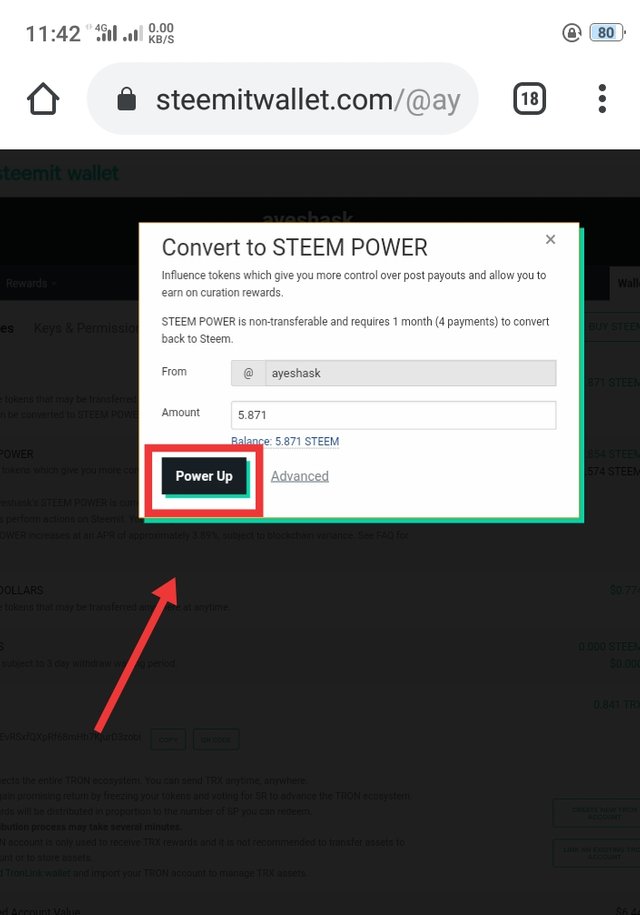Viewport: 640px width, 915px height.
Task: Tap the battery indicator showing 80
Action: (x=607, y=32)
